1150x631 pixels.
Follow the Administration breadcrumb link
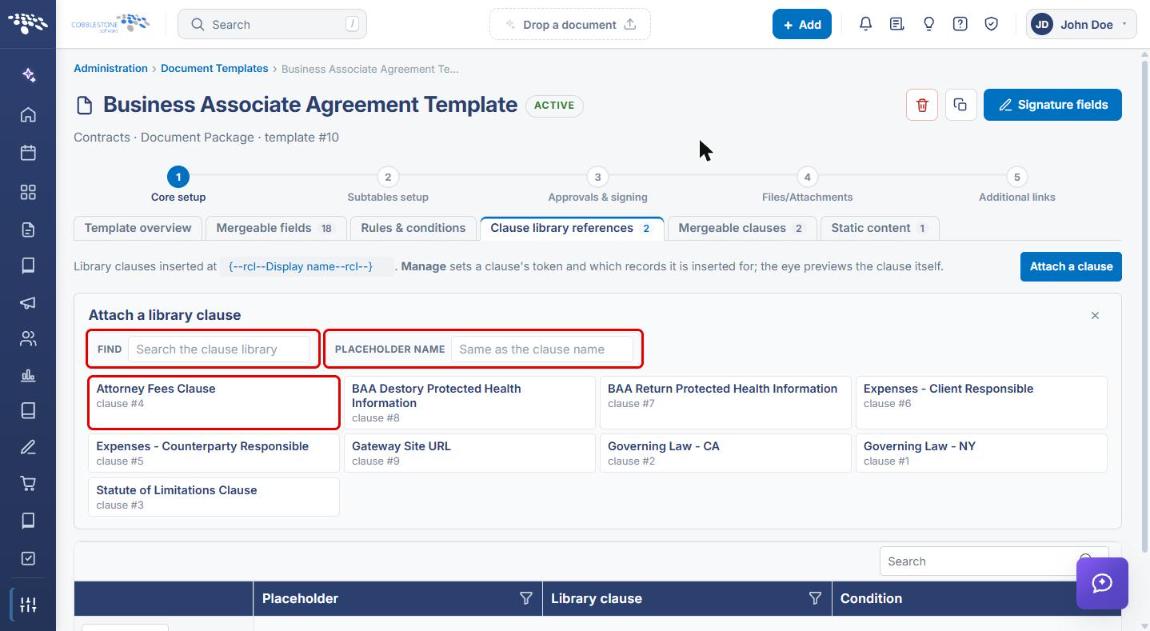pos(111,68)
